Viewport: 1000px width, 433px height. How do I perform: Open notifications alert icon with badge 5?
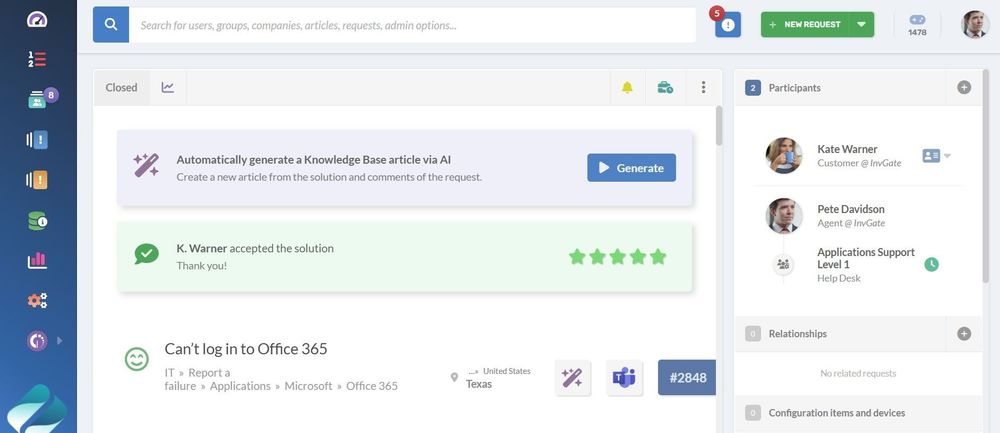[728, 24]
